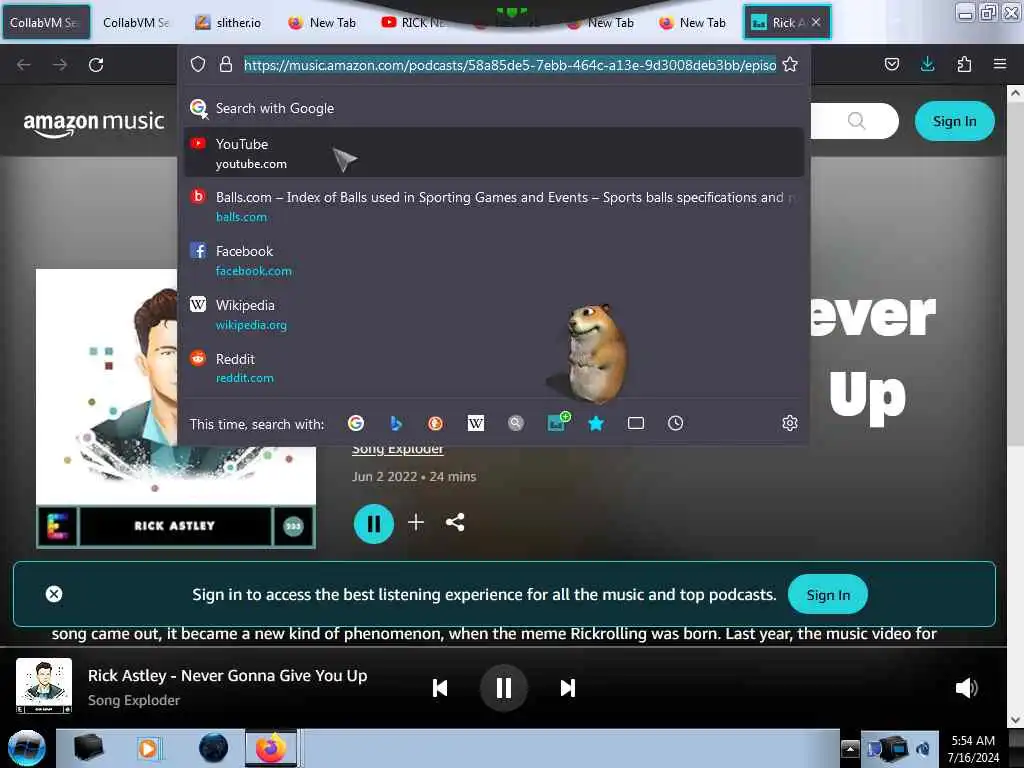Screen dimensions: 1024x768
Task: Open the media player taskbar icon
Action: [x=148, y=748]
